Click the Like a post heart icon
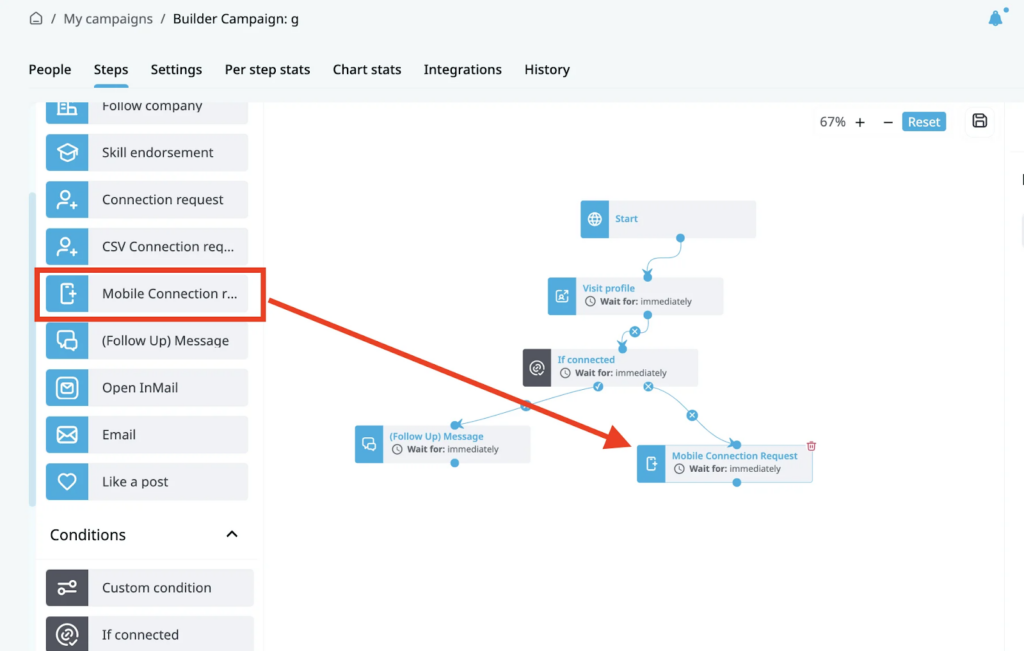The image size is (1024, 651). 67,482
